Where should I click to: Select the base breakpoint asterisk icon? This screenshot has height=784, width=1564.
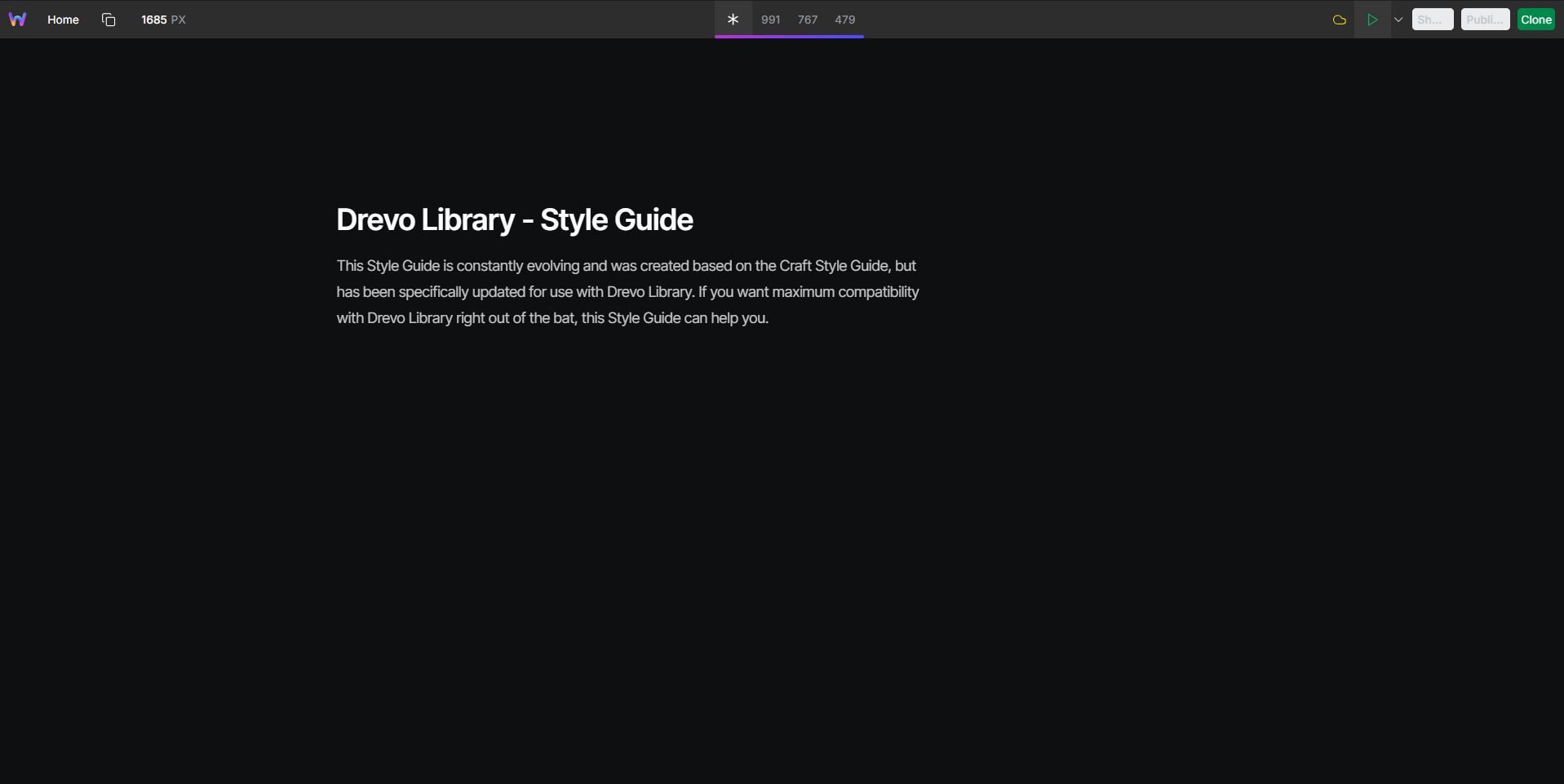click(x=733, y=20)
